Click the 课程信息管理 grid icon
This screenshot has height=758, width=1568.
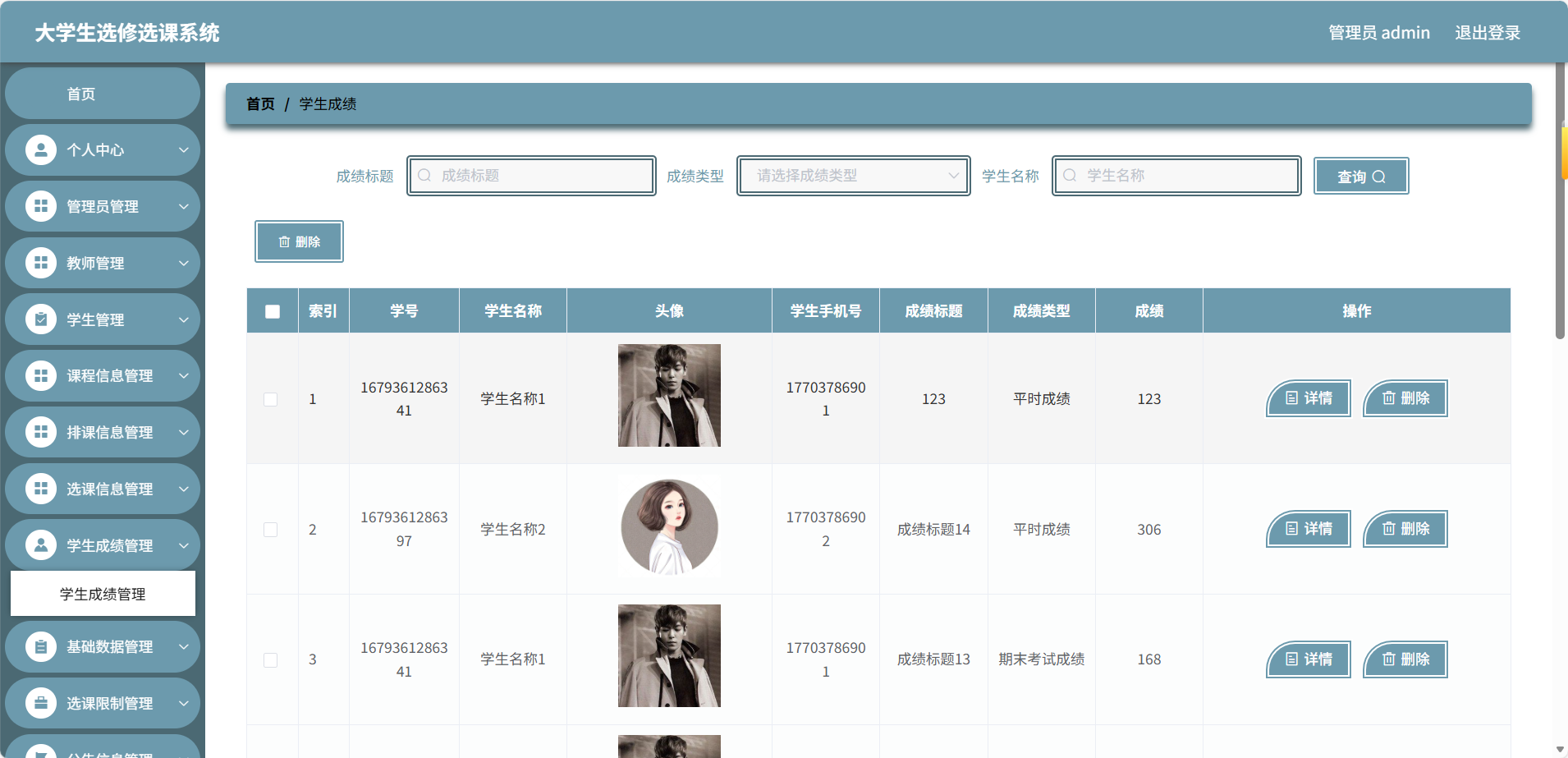41,375
